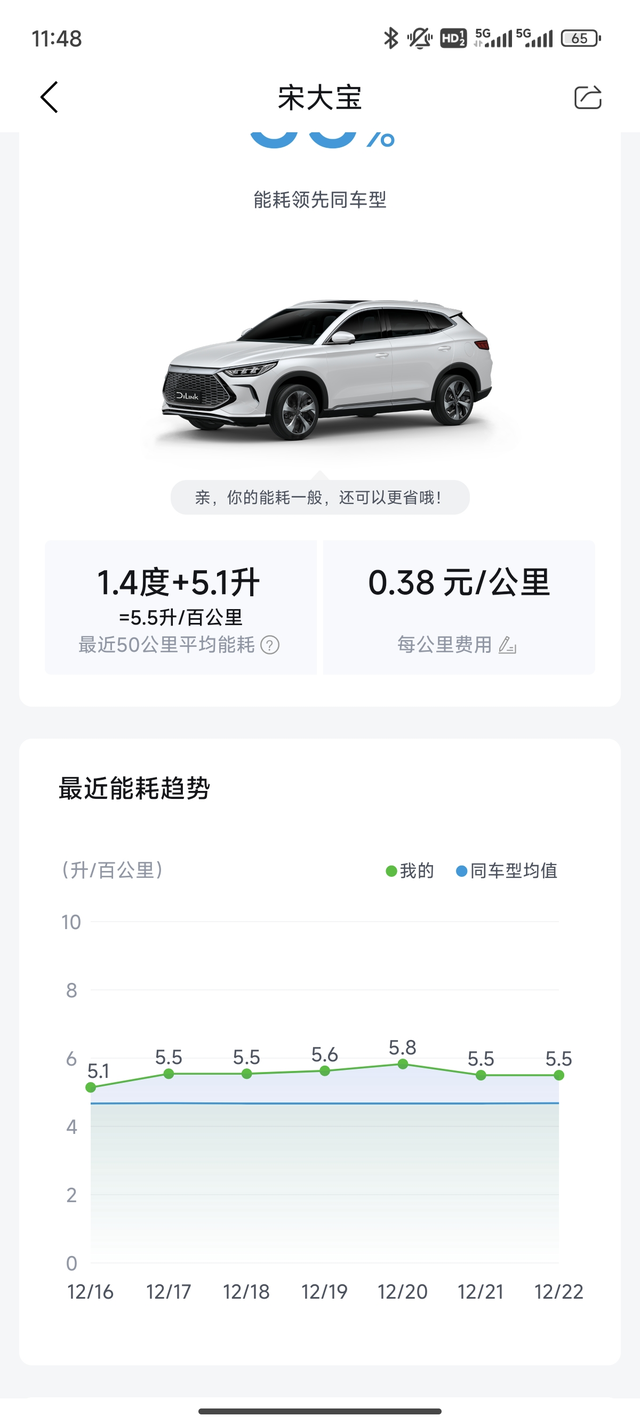Tap the pencil edit icon next to 每公里费用
This screenshot has height=1424, width=640.
(506, 646)
